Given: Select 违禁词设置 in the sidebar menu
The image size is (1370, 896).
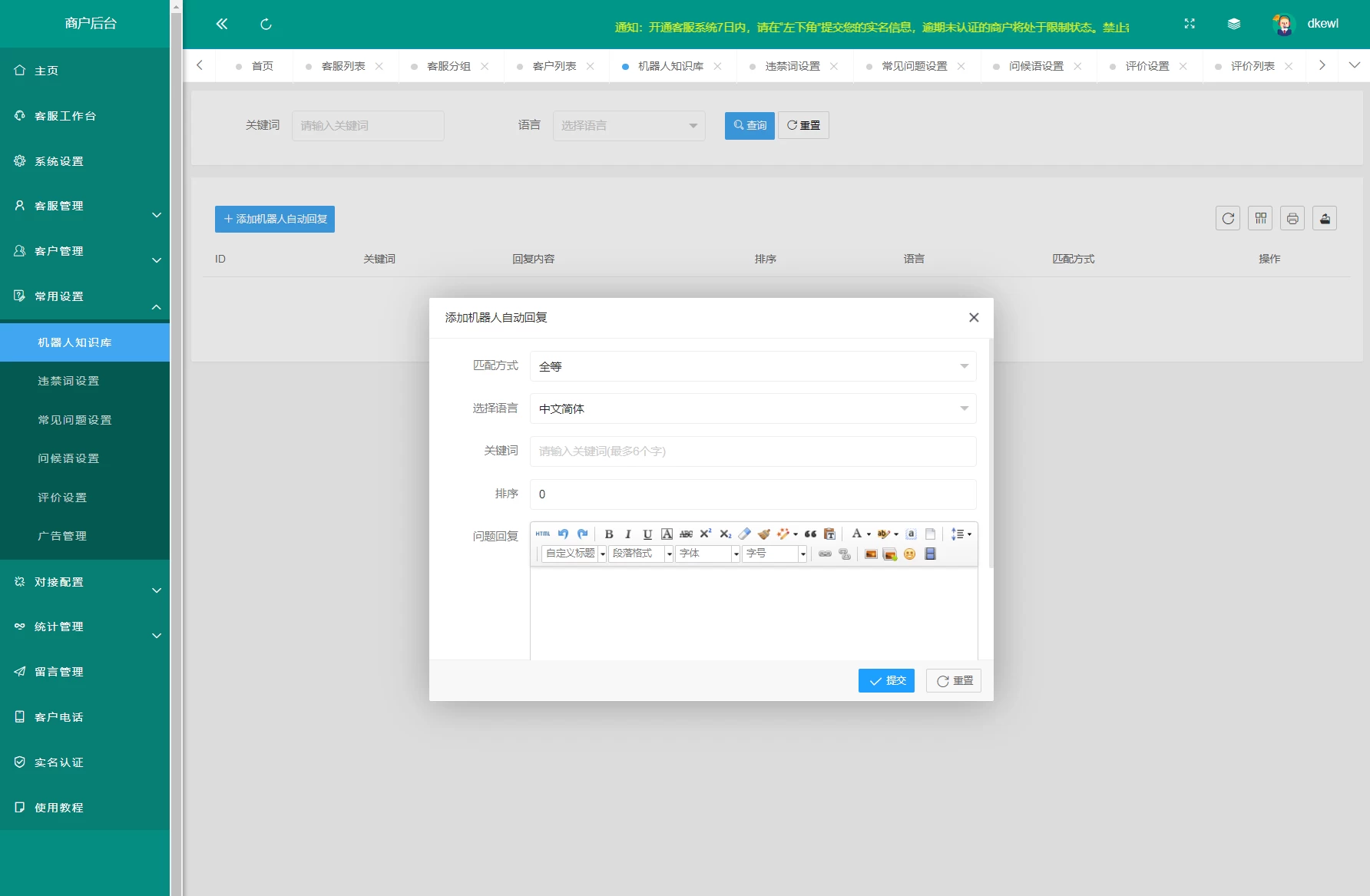Looking at the screenshot, I should [68, 382].
